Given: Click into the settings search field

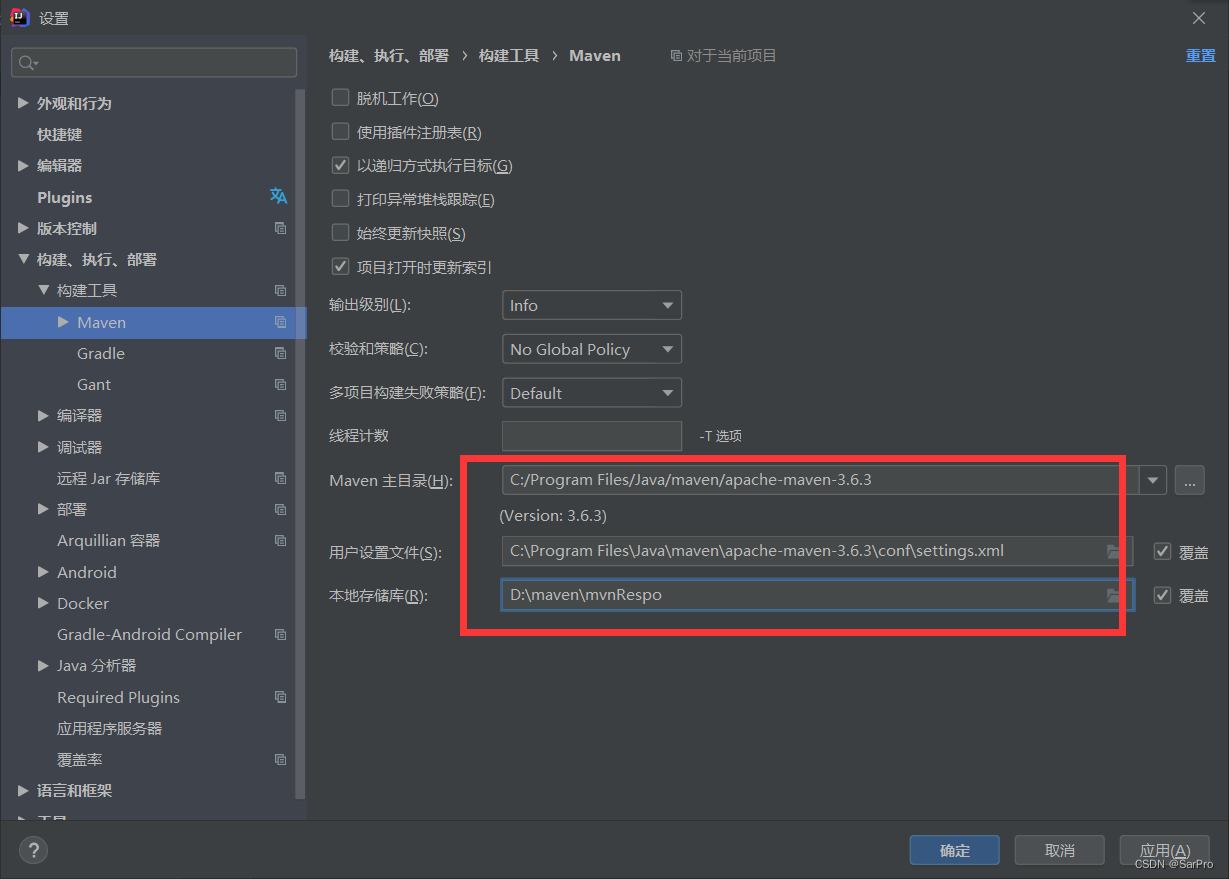Looking at the screenshot, I should point(154,62).
